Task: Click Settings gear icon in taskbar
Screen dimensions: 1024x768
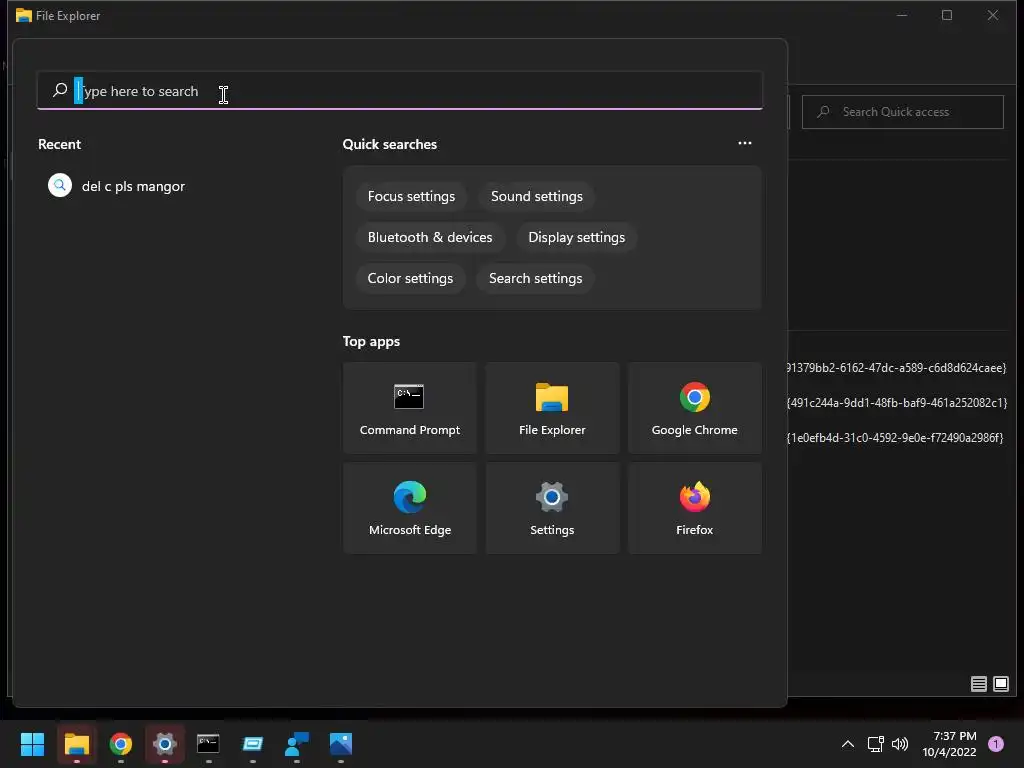Action: pos(165,744)
